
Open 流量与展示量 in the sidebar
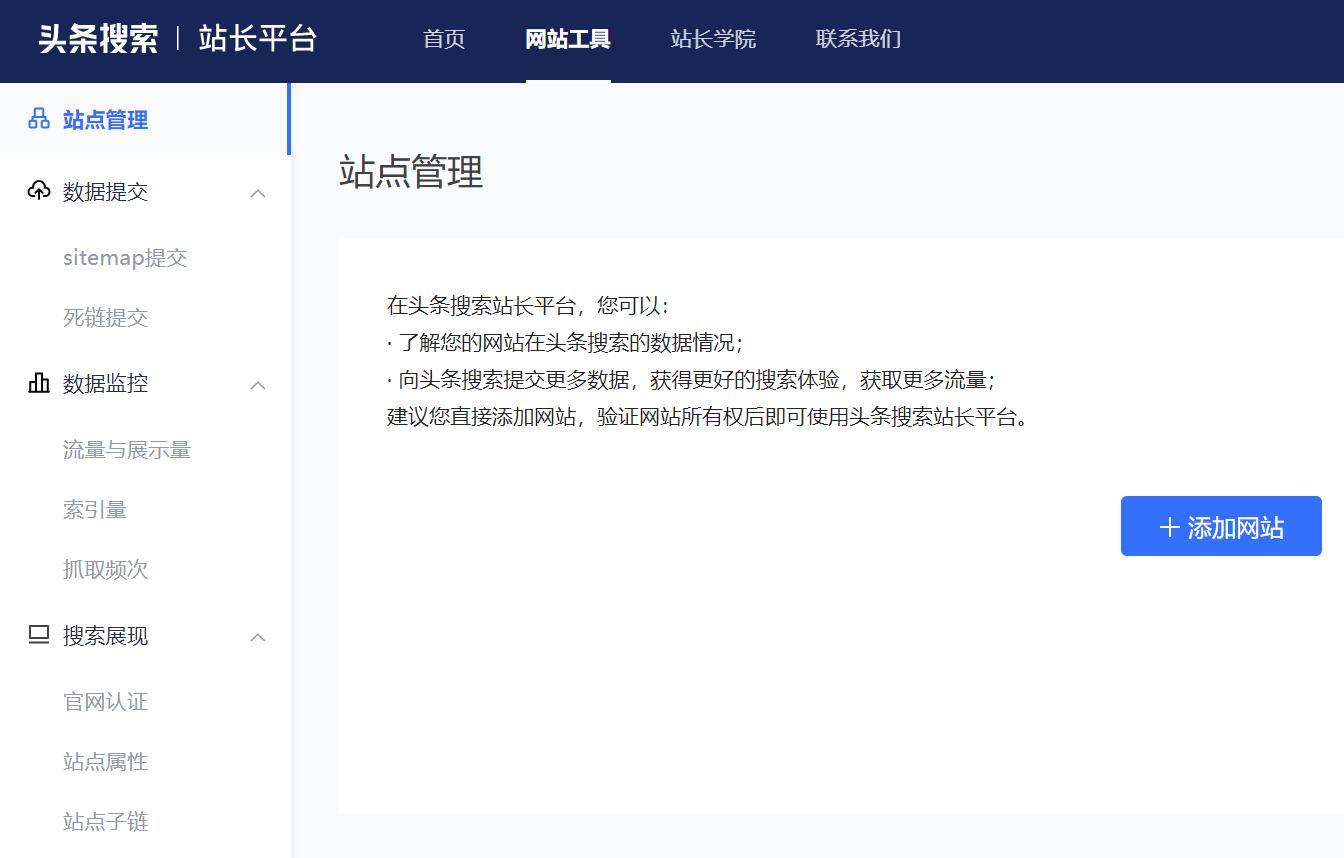click(127, 450)
